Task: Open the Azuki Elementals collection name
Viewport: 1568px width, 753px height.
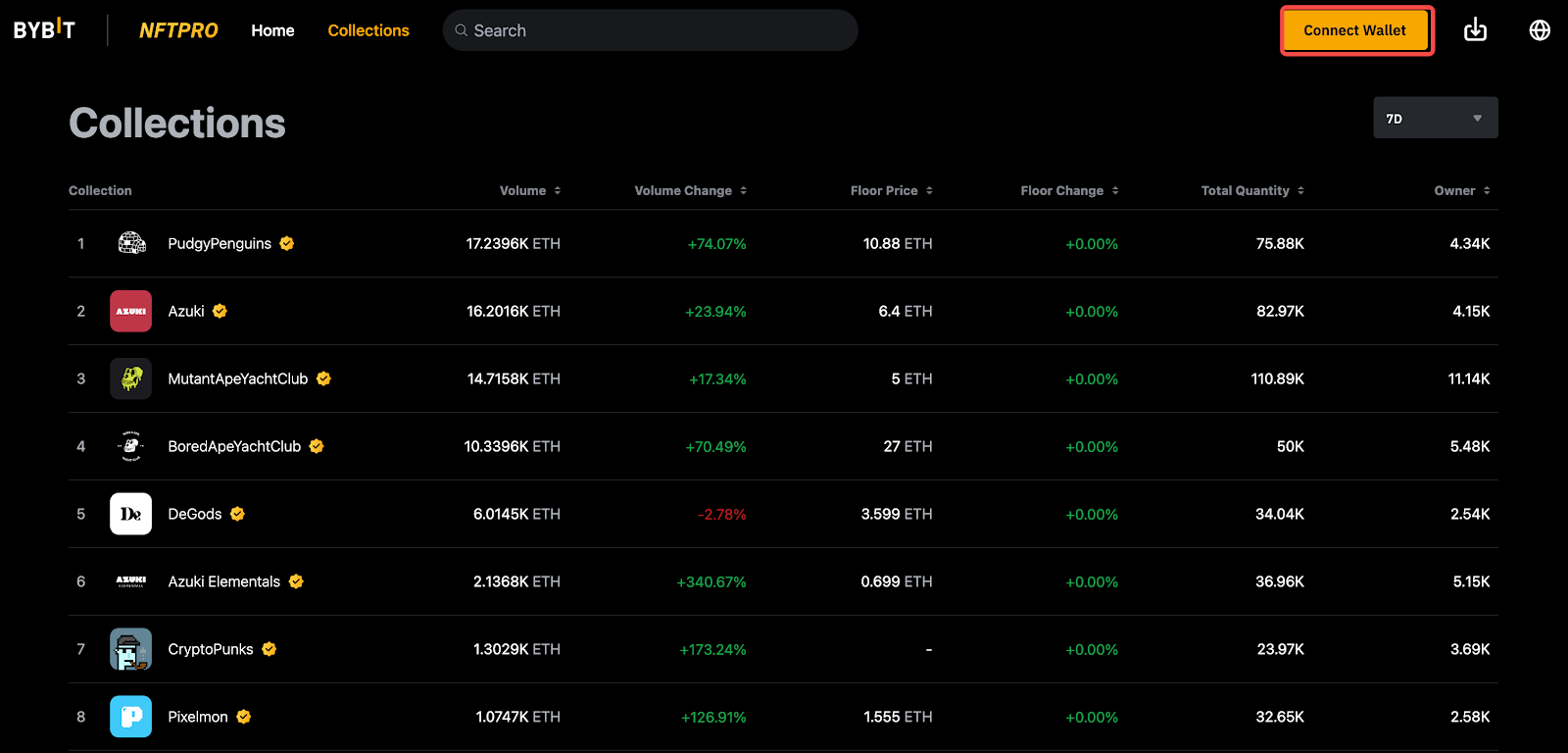Action: click(224, 581)
